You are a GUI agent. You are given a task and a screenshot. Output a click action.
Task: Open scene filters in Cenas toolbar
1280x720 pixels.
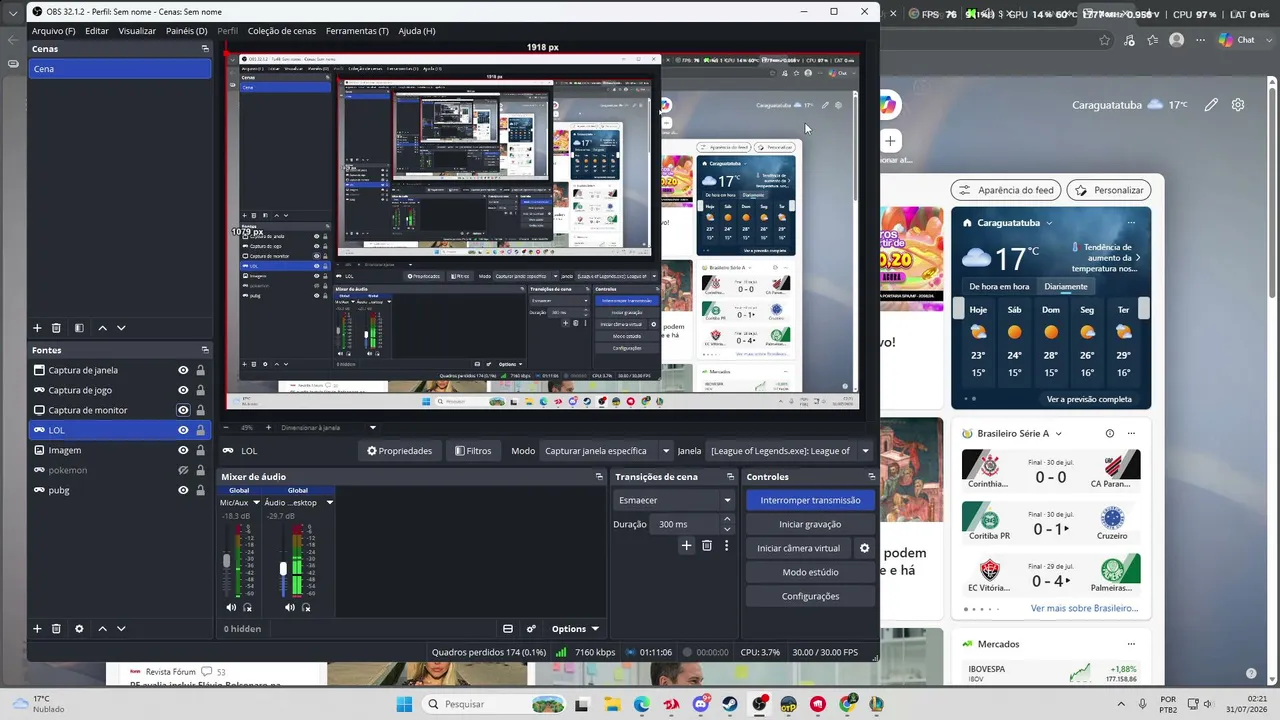[78, 328]
